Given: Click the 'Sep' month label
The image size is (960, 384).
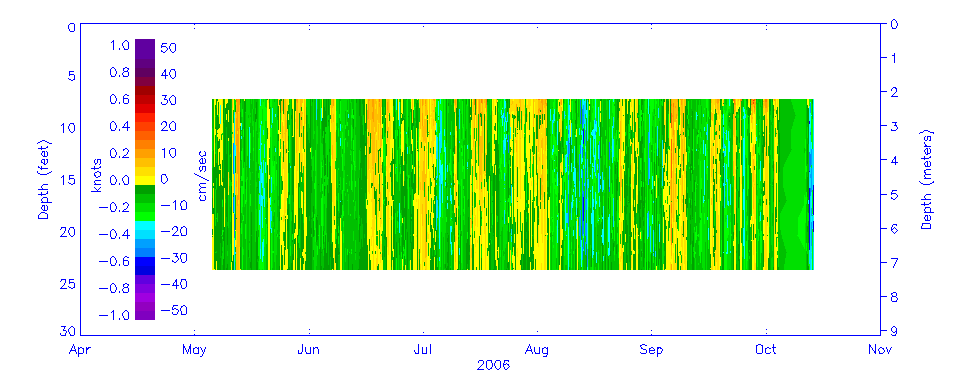Looking at the screenshot, I should 651,350.
